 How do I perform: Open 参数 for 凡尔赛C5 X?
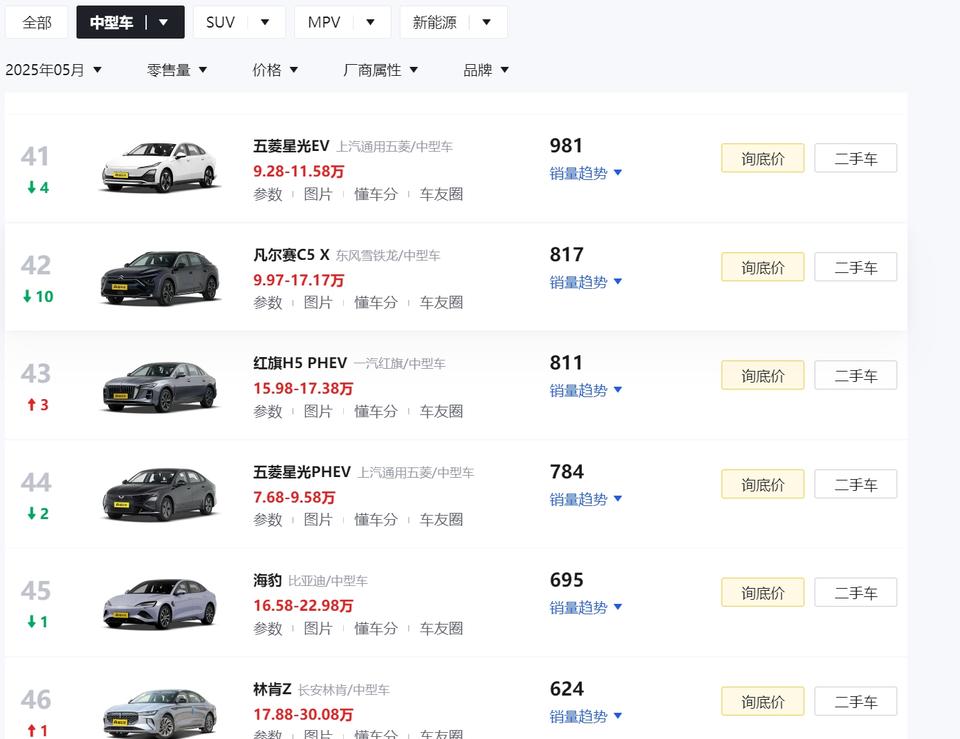[x=268, y=302]
